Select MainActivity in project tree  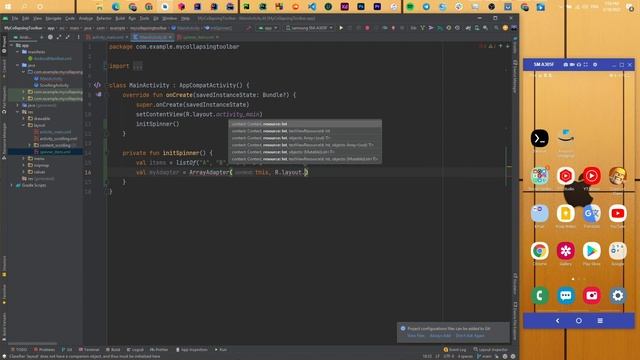(49, 78)
